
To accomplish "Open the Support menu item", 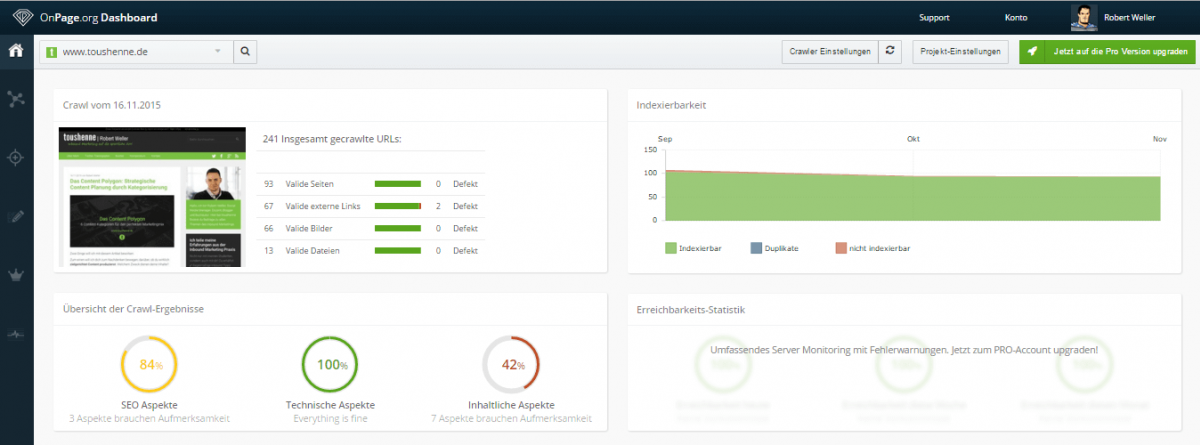I will 933,17.
